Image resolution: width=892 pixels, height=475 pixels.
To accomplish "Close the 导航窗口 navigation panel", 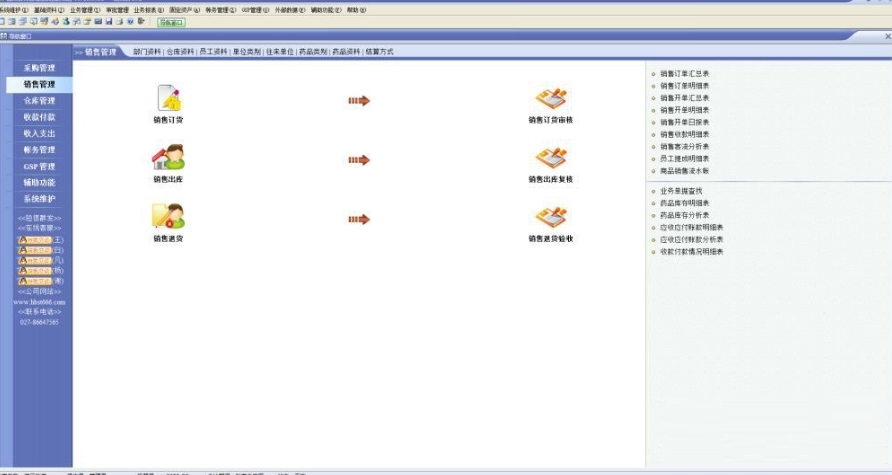I will pos(887,36).
